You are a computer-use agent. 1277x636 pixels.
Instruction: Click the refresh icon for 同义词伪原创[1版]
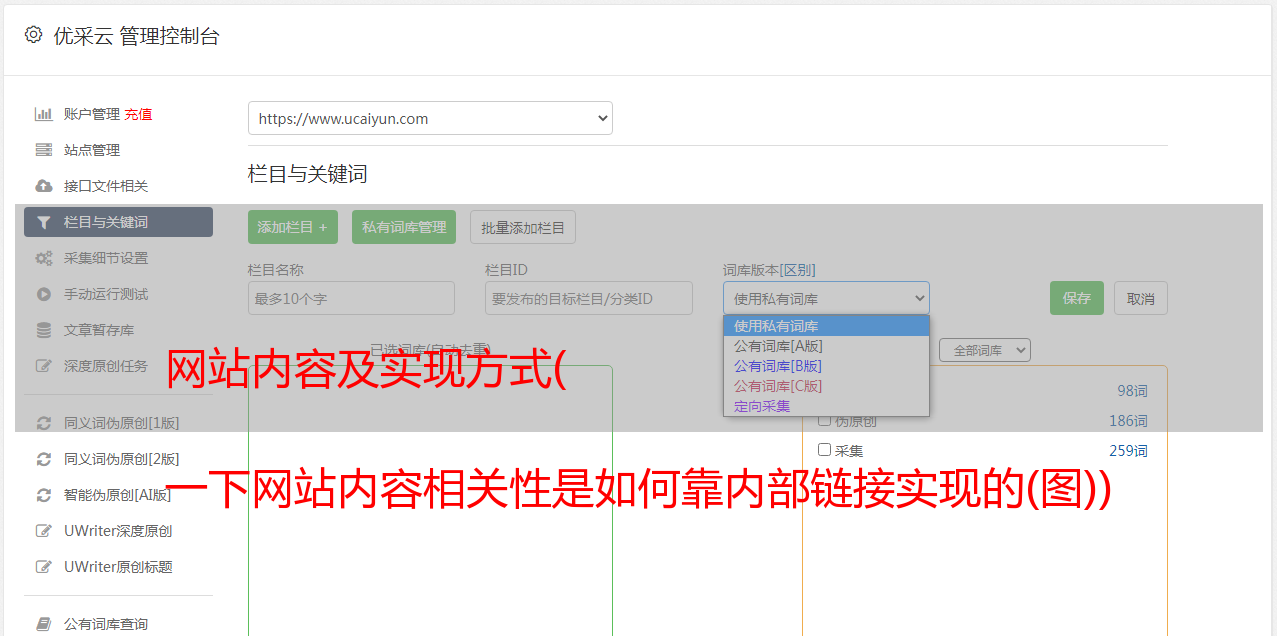(44, 423)
